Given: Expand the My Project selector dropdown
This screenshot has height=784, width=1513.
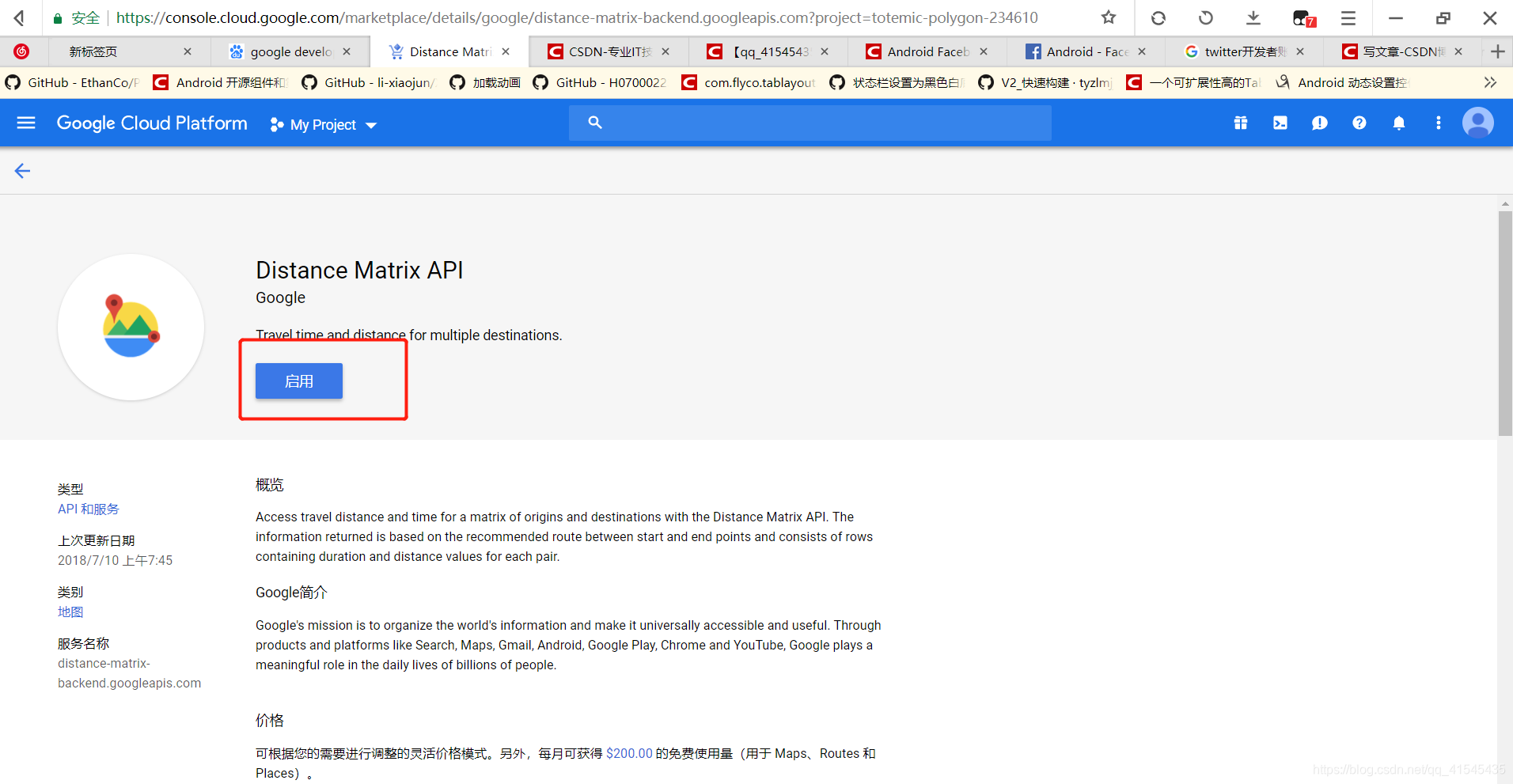Looking at the screenshot, I should click(x=324, y=124).
